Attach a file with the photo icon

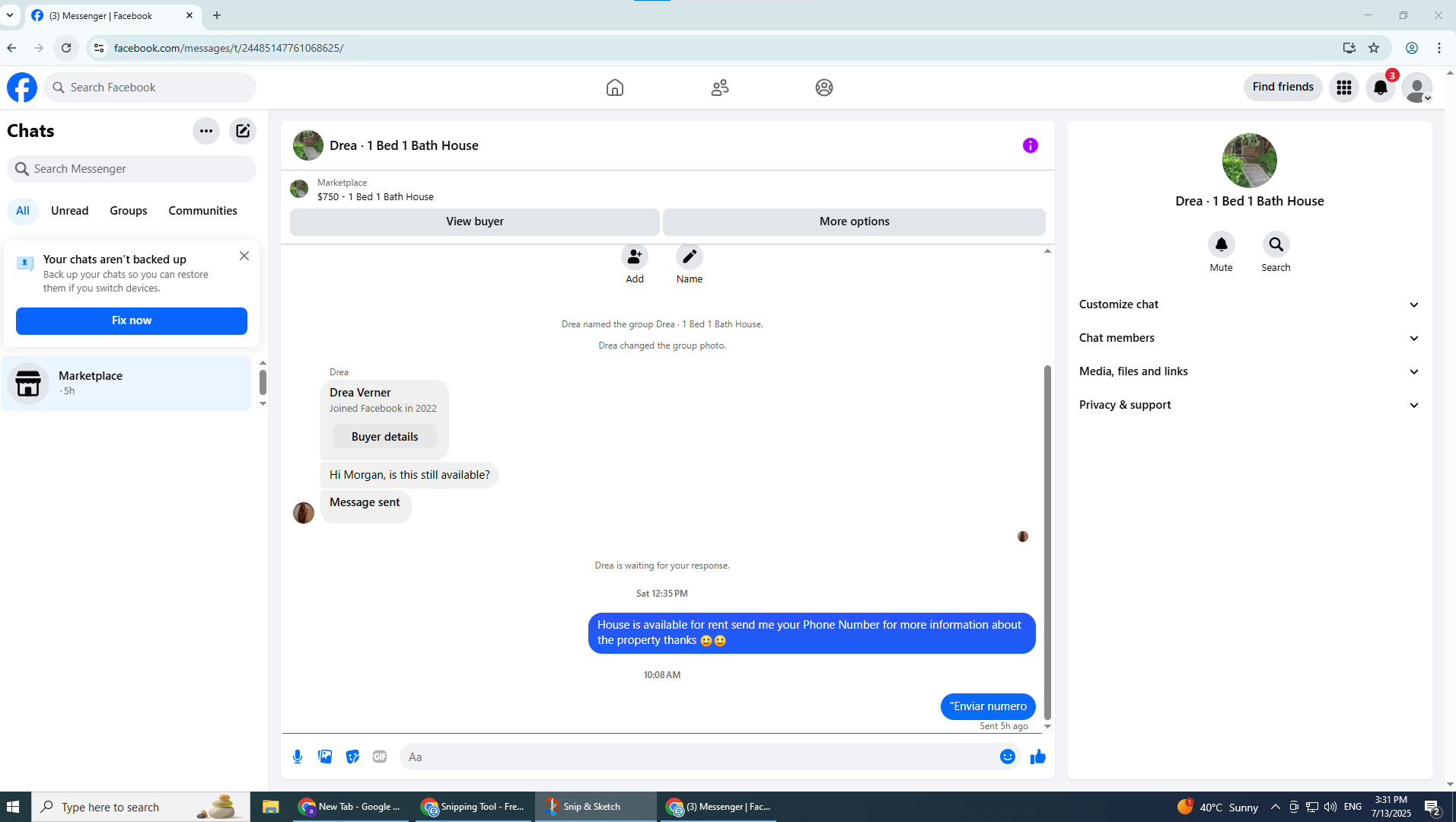coord(325,757)
